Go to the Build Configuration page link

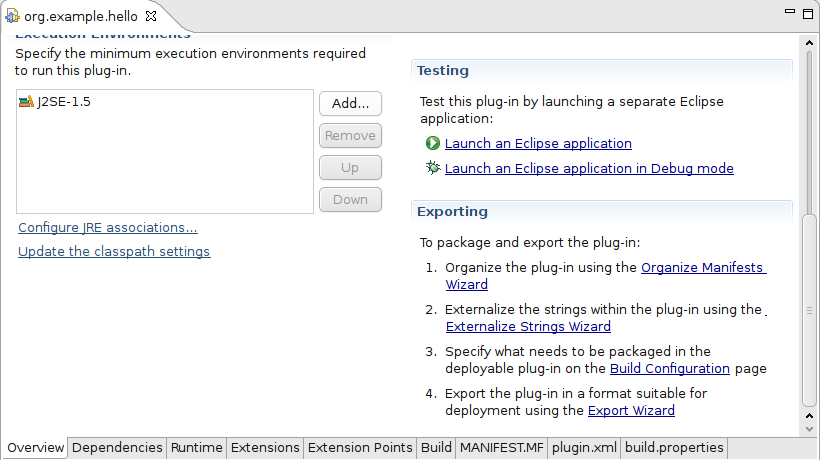[x=669, y=369]
